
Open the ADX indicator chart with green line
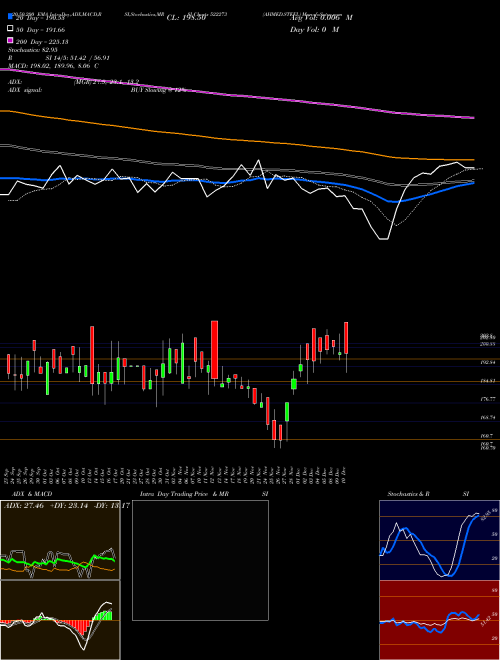point(60,540)
